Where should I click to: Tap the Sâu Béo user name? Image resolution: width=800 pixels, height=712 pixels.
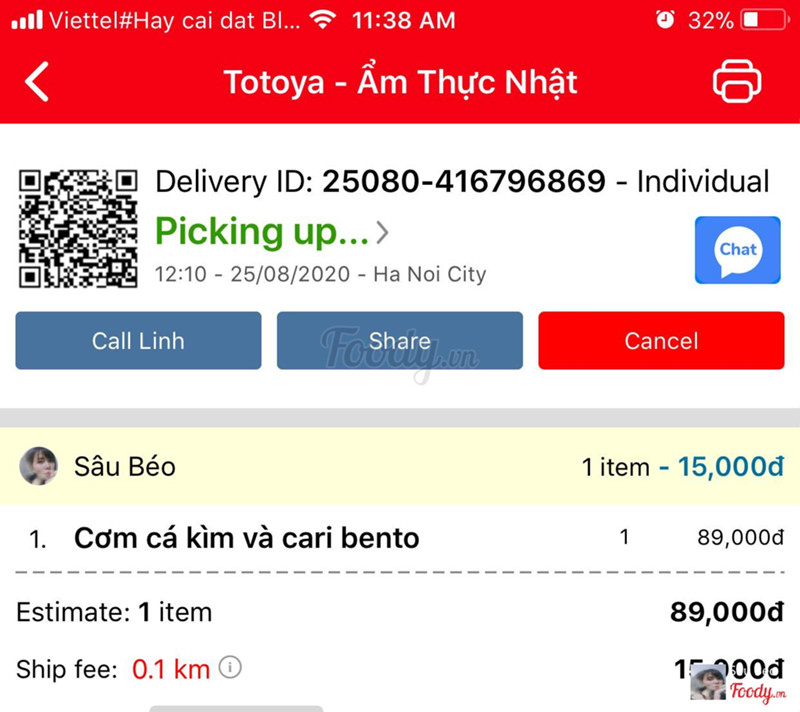click(125, 466)
